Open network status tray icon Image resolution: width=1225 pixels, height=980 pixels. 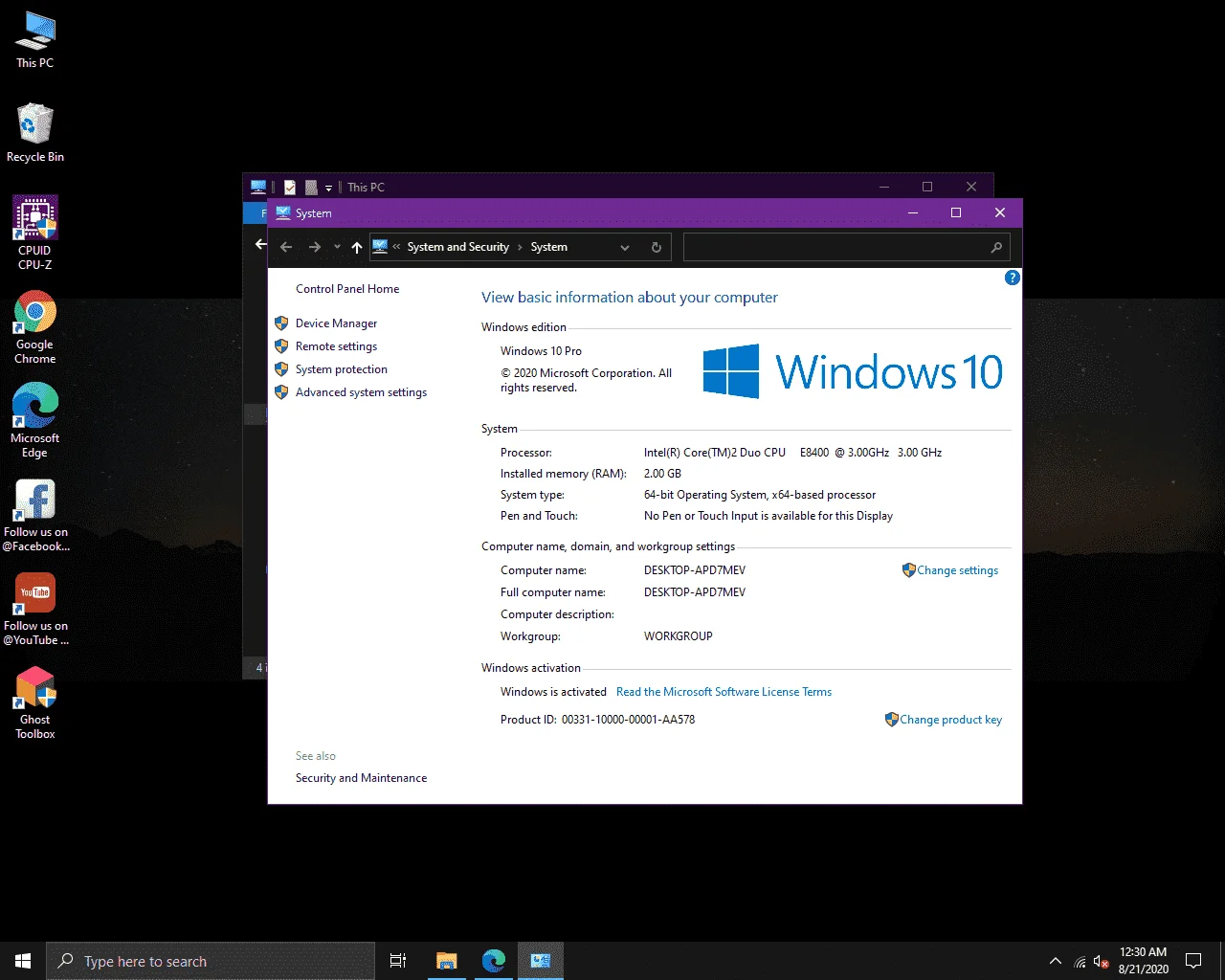coord(1080,962)
